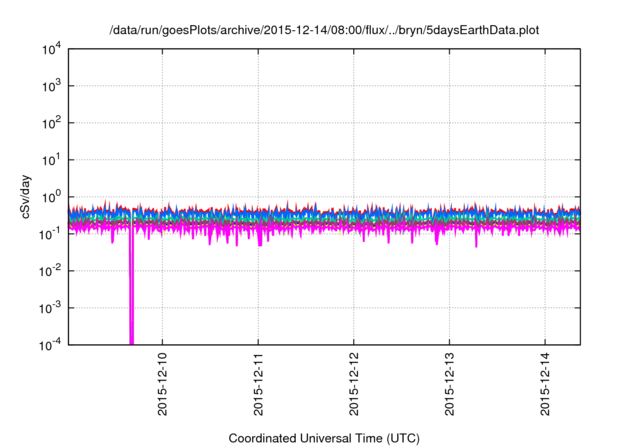Select the 2015-12-14 date tick label
The image size is (640, 448).
[x=545, y=384]
